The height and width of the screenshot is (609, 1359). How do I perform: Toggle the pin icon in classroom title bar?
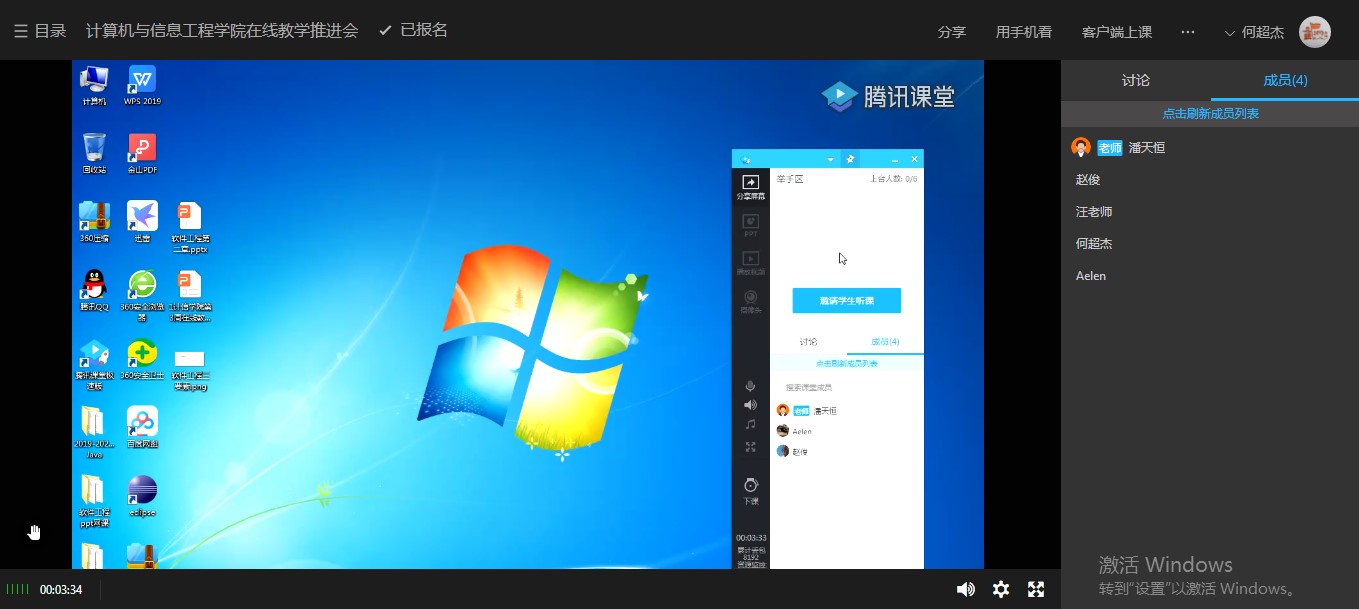(850, 159)
